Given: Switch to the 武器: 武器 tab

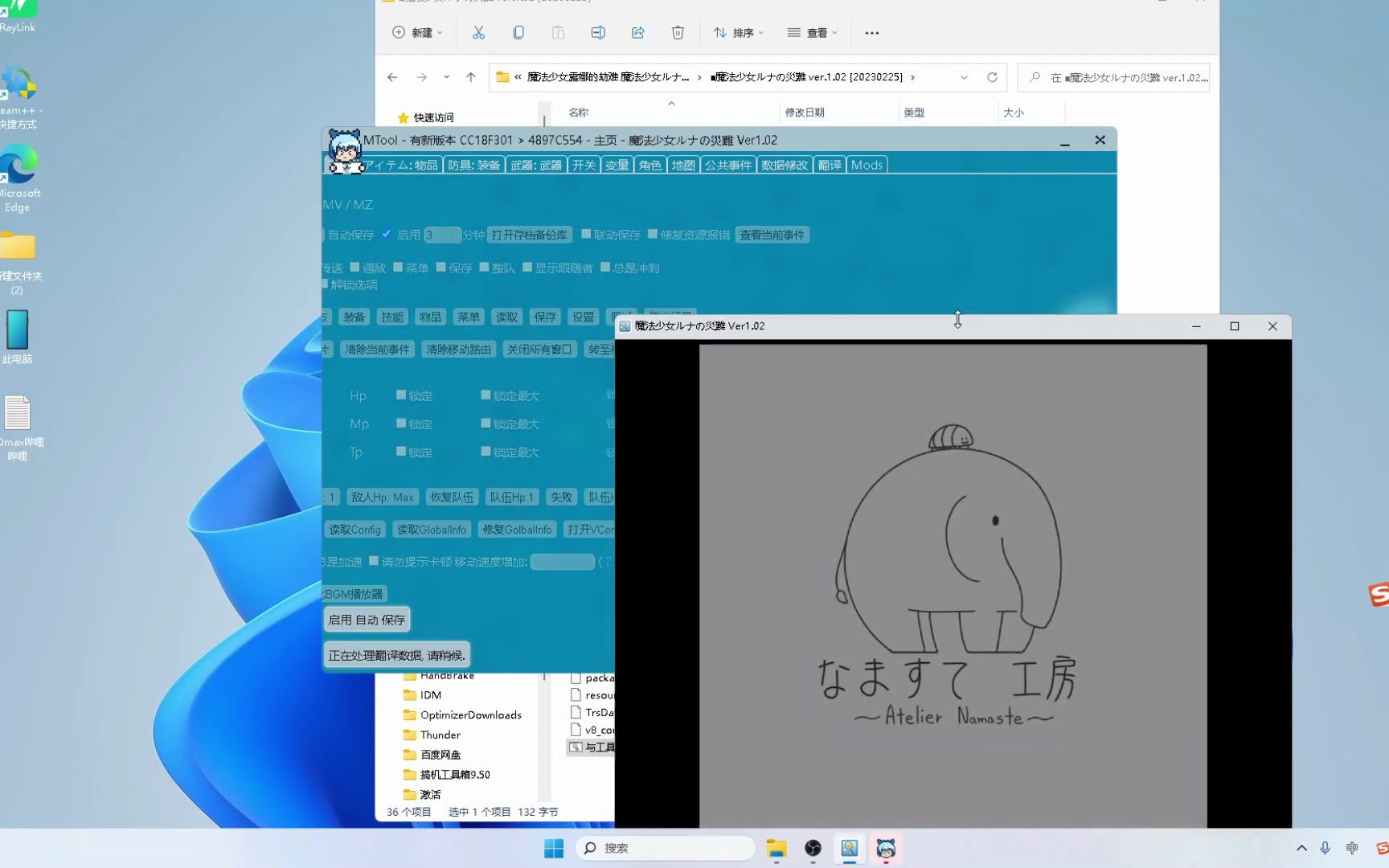Looking at the screenshot, I should coord(536,165).
